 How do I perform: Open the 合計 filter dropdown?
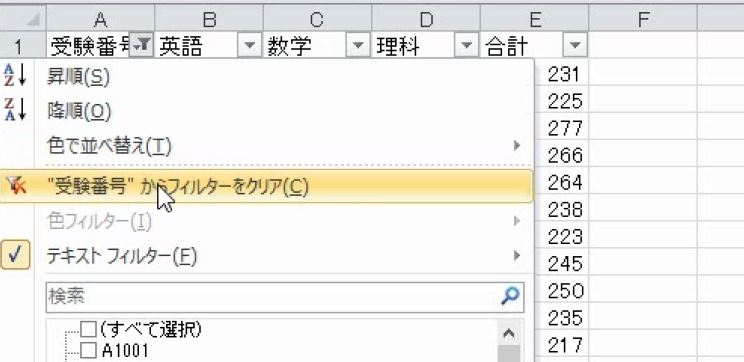[x=575, y=46]
